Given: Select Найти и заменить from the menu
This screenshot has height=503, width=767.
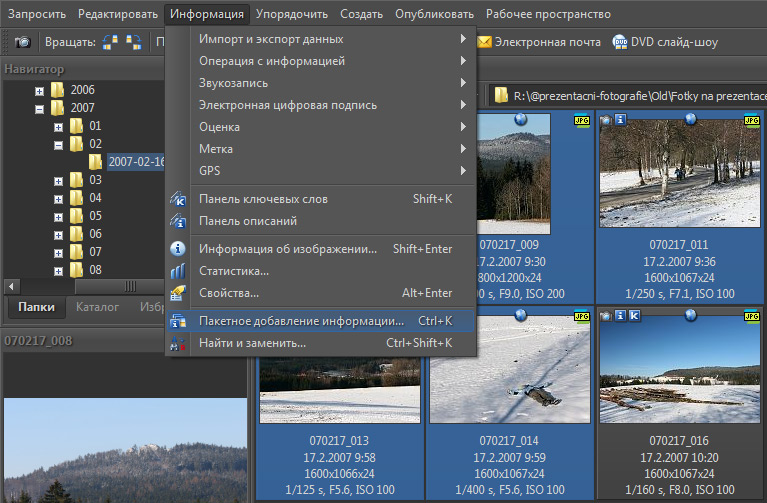Looking at the screenshot, I should pos(252,343).
